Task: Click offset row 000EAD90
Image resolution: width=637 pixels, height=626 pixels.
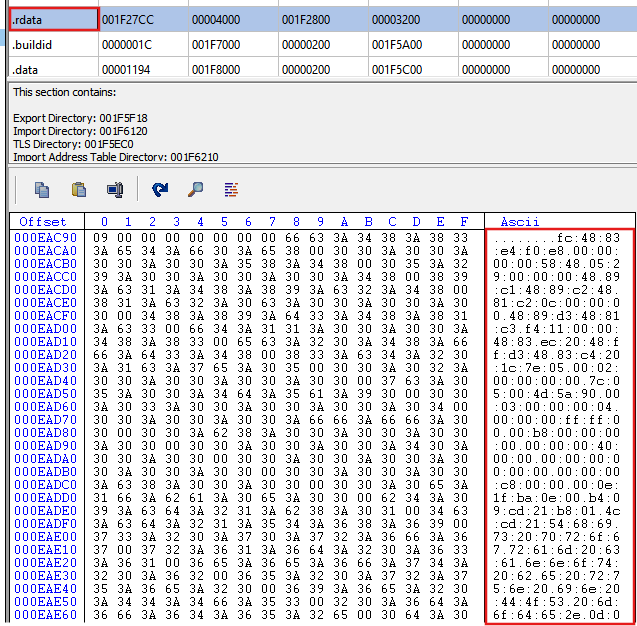Action: tap(46, 446)
